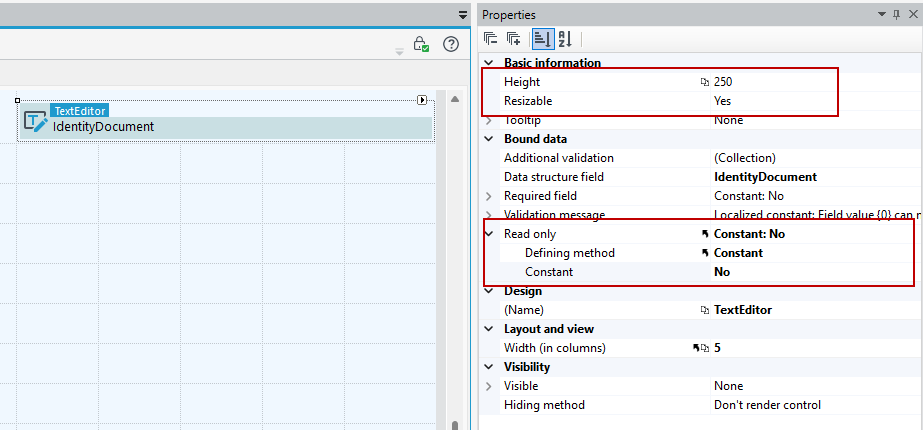The height and width of the screenshot is (430, 923).
Task: Select the TextEditor label tag on canvas
Action: pos(79,111)
